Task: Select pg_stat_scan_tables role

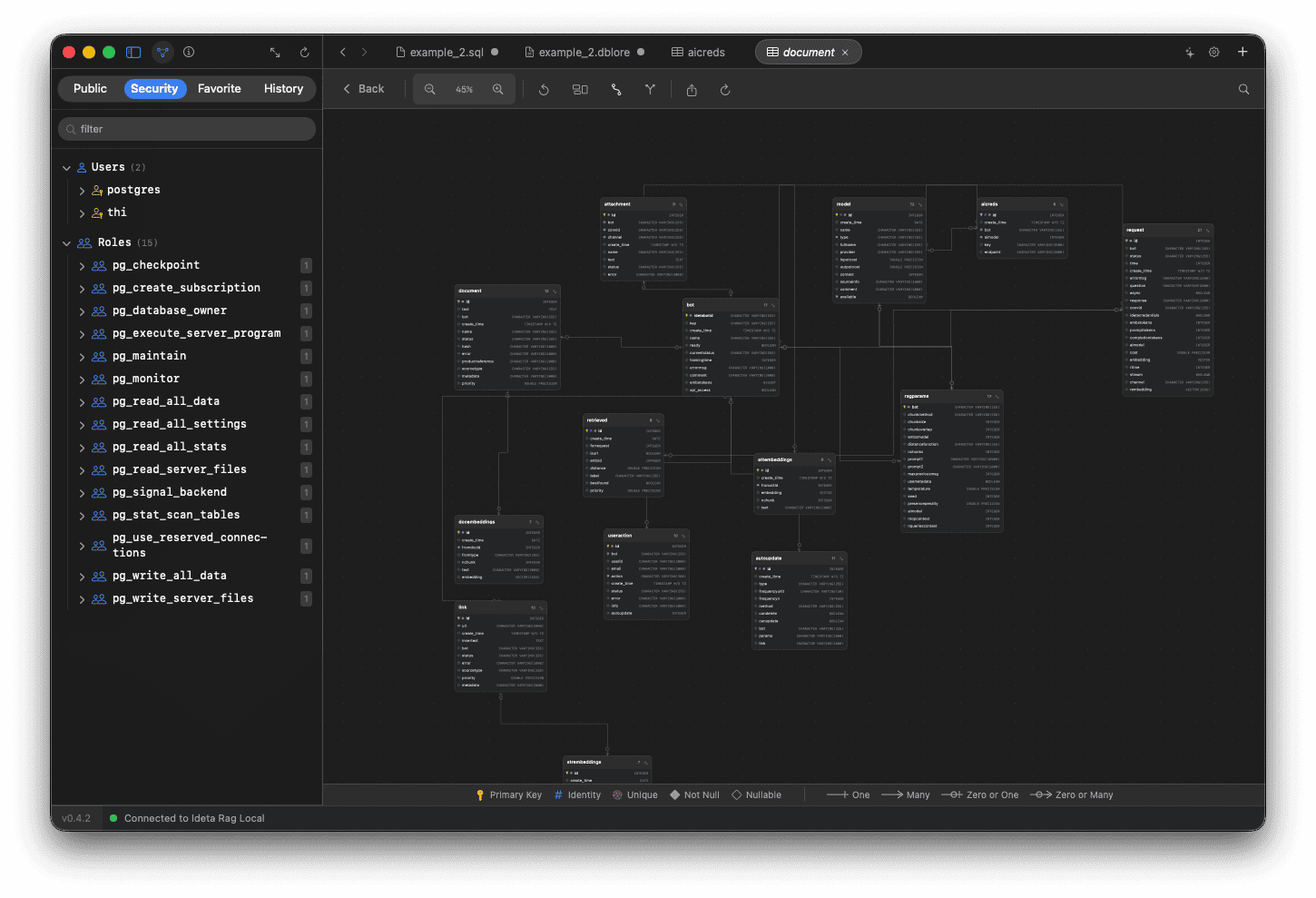Action: coord(176,515)
